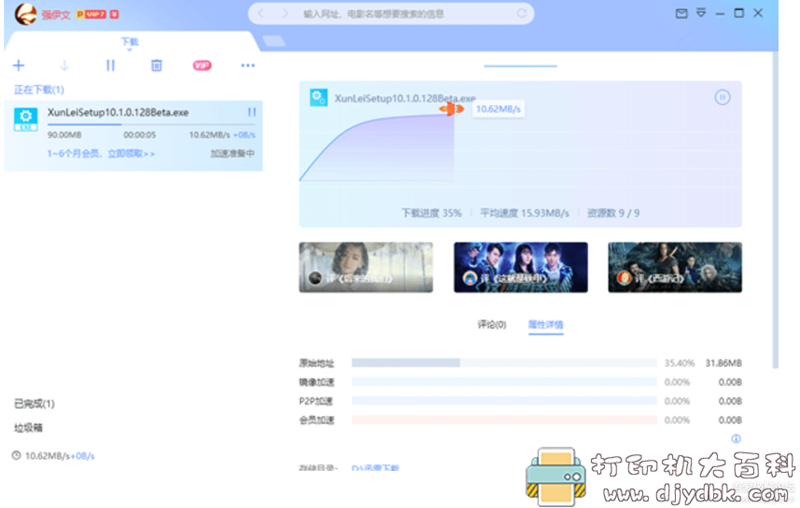The width and height of the screenshot is (800, 508).
Task: Open the middle blue movie review thumbnail
Action: pos(520,267)
